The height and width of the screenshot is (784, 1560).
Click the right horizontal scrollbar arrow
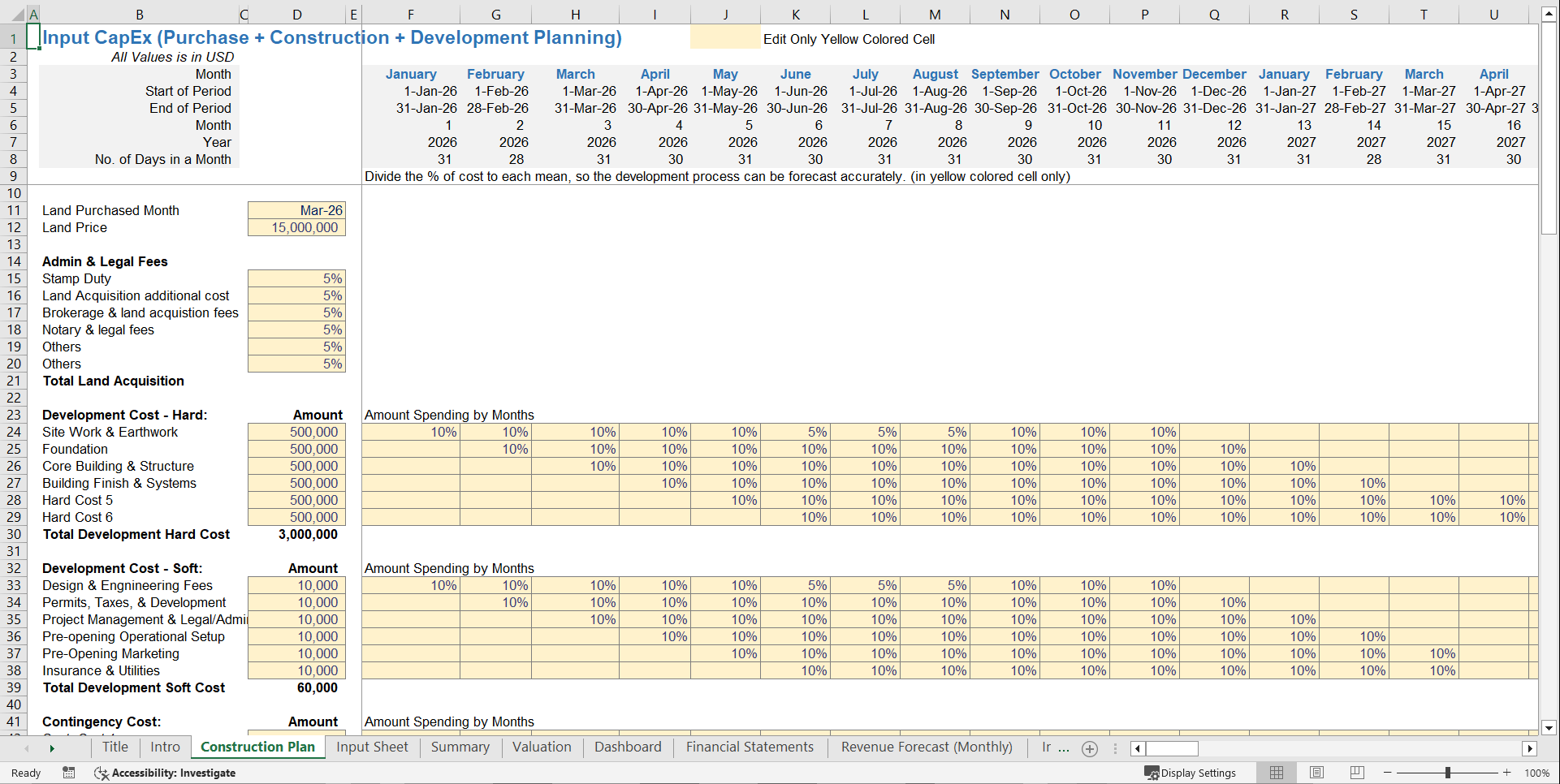point(1531,748)
